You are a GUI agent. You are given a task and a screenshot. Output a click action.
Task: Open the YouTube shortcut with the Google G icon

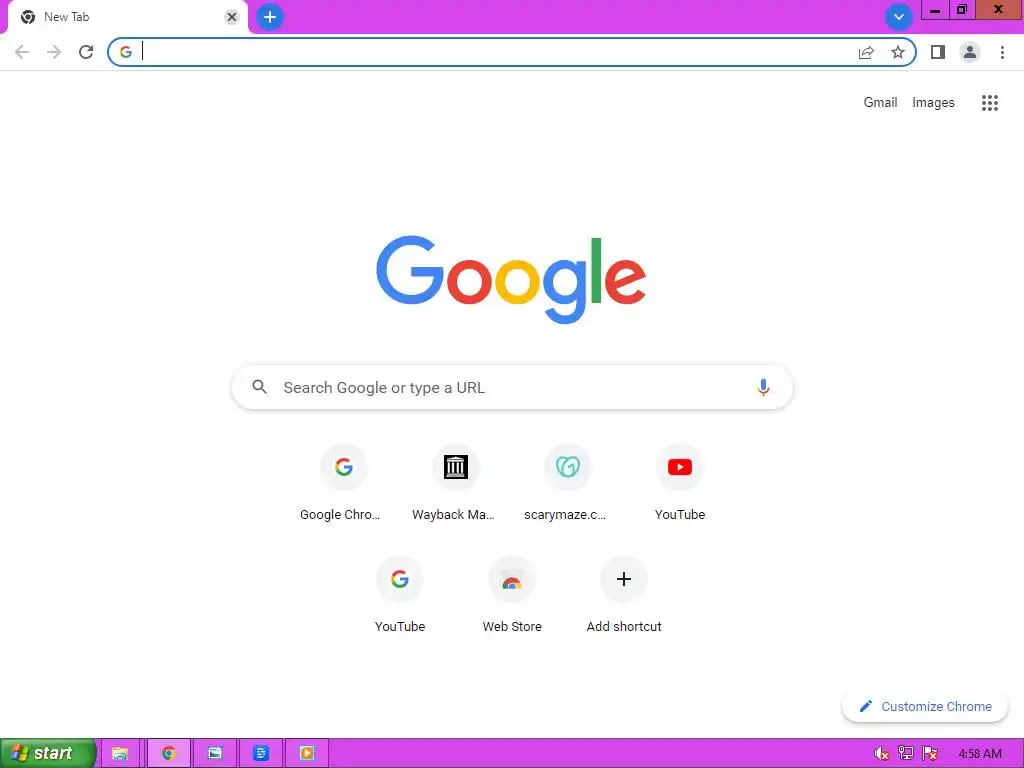pyautogui.click(x=400, y=595)
